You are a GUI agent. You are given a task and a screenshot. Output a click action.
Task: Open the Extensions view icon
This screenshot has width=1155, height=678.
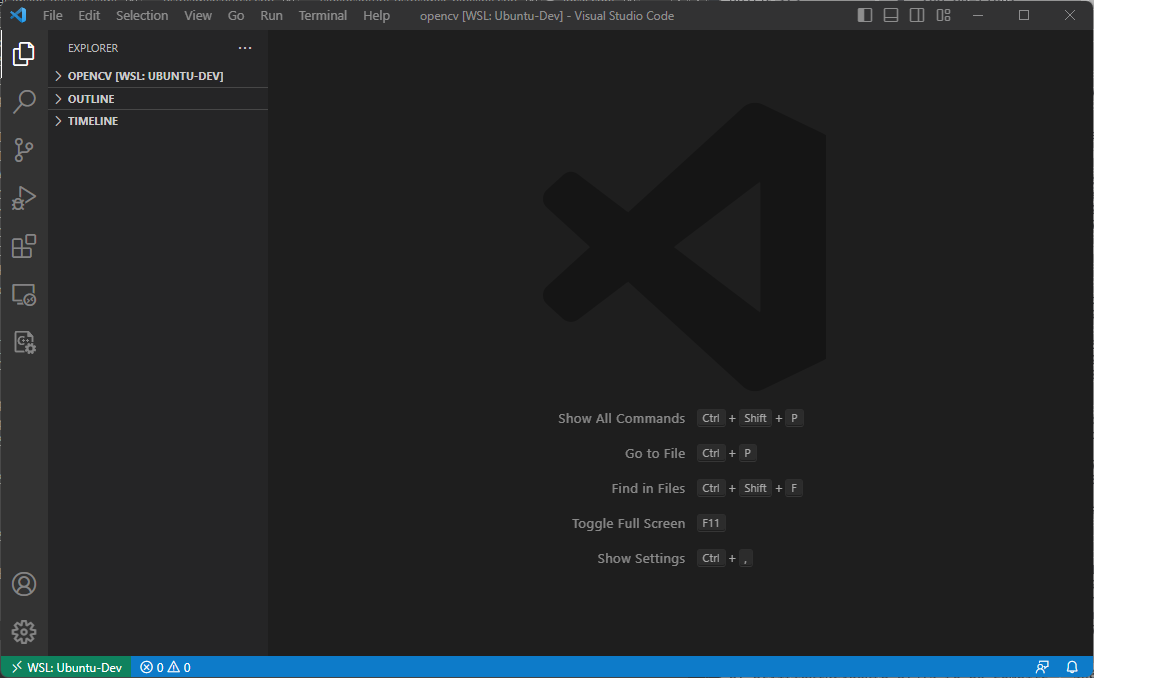point(24,246)
